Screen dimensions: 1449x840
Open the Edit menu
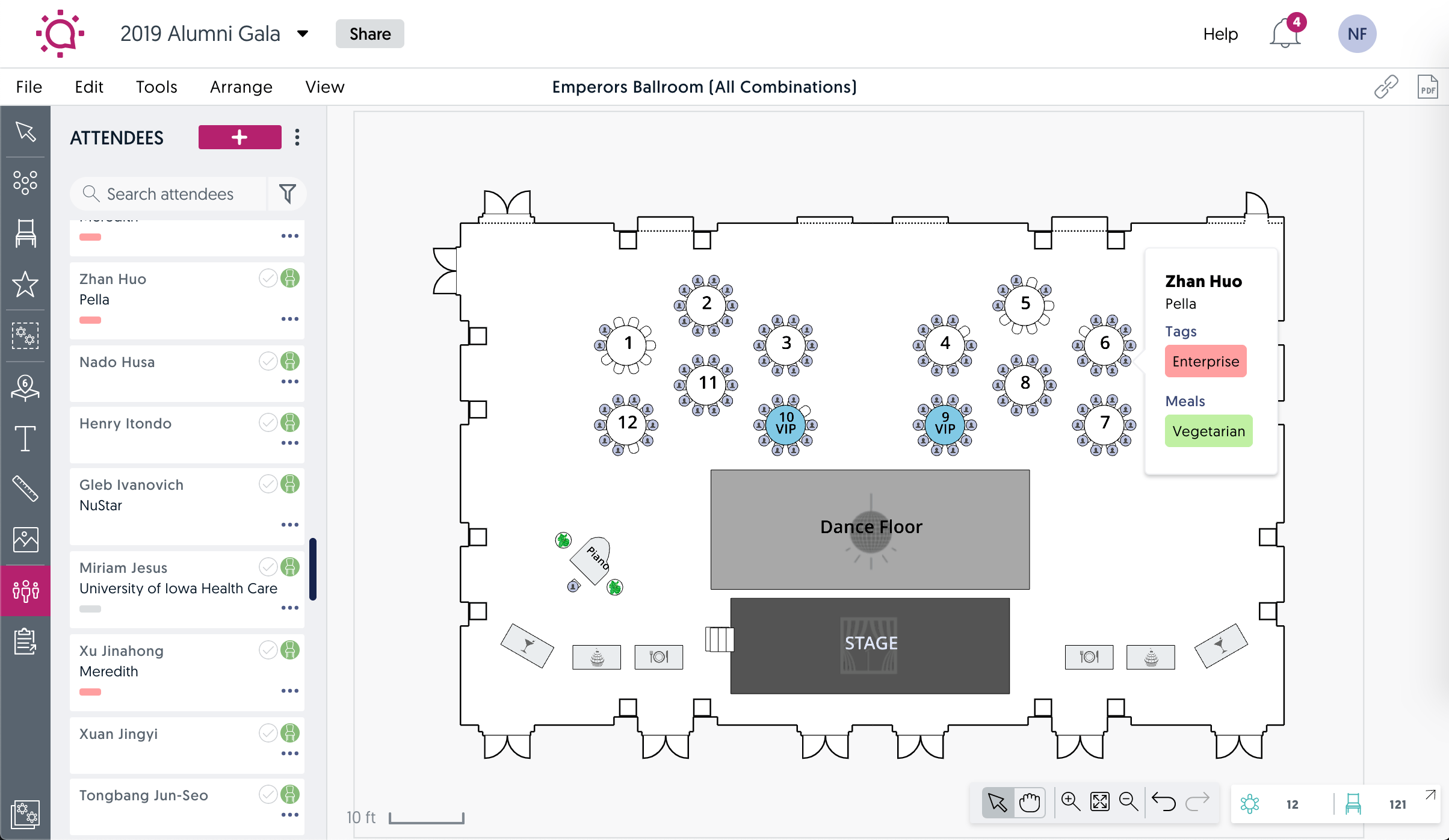click(x=89, y=87)
